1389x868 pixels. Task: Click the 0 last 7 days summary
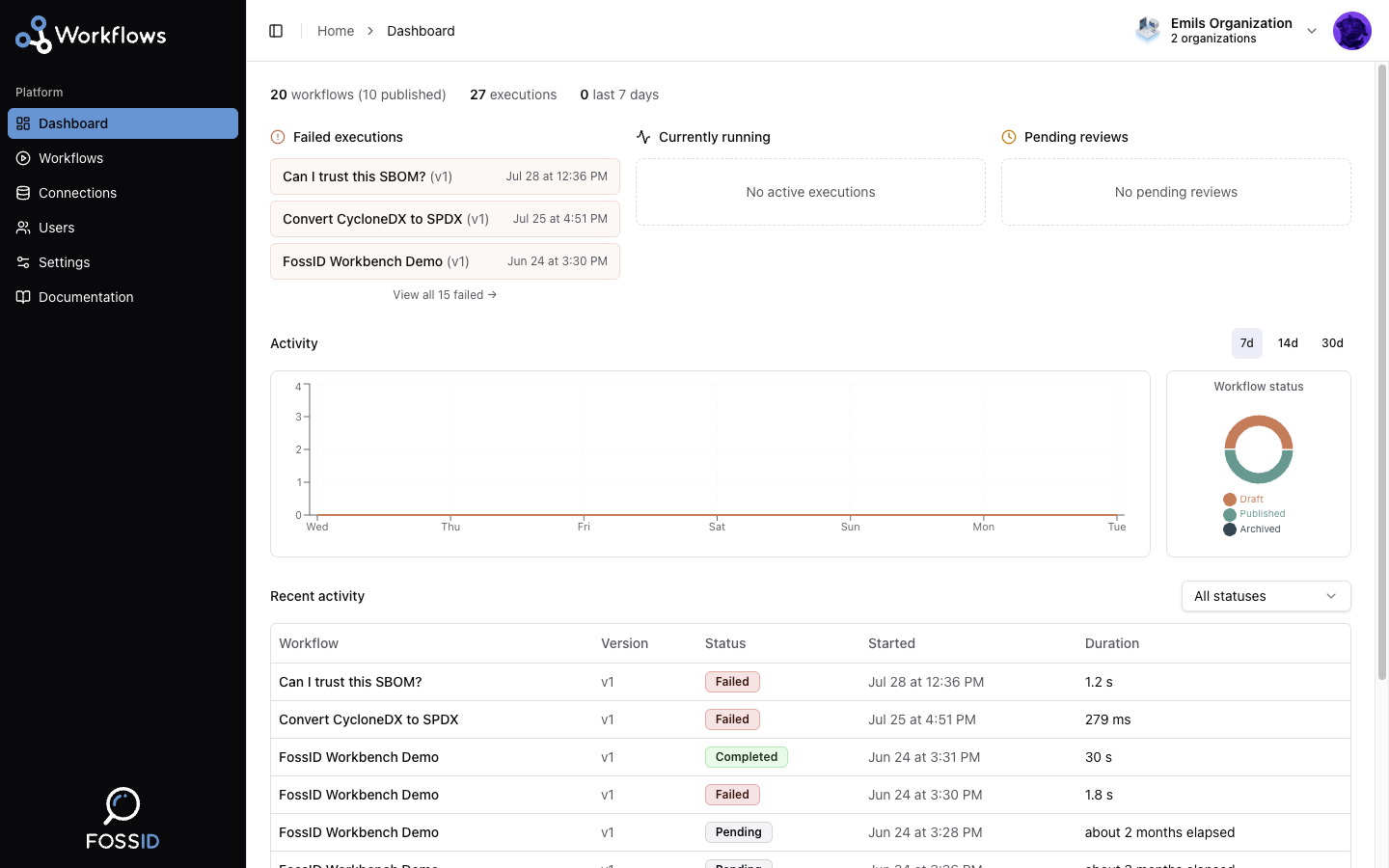(619, 95)
